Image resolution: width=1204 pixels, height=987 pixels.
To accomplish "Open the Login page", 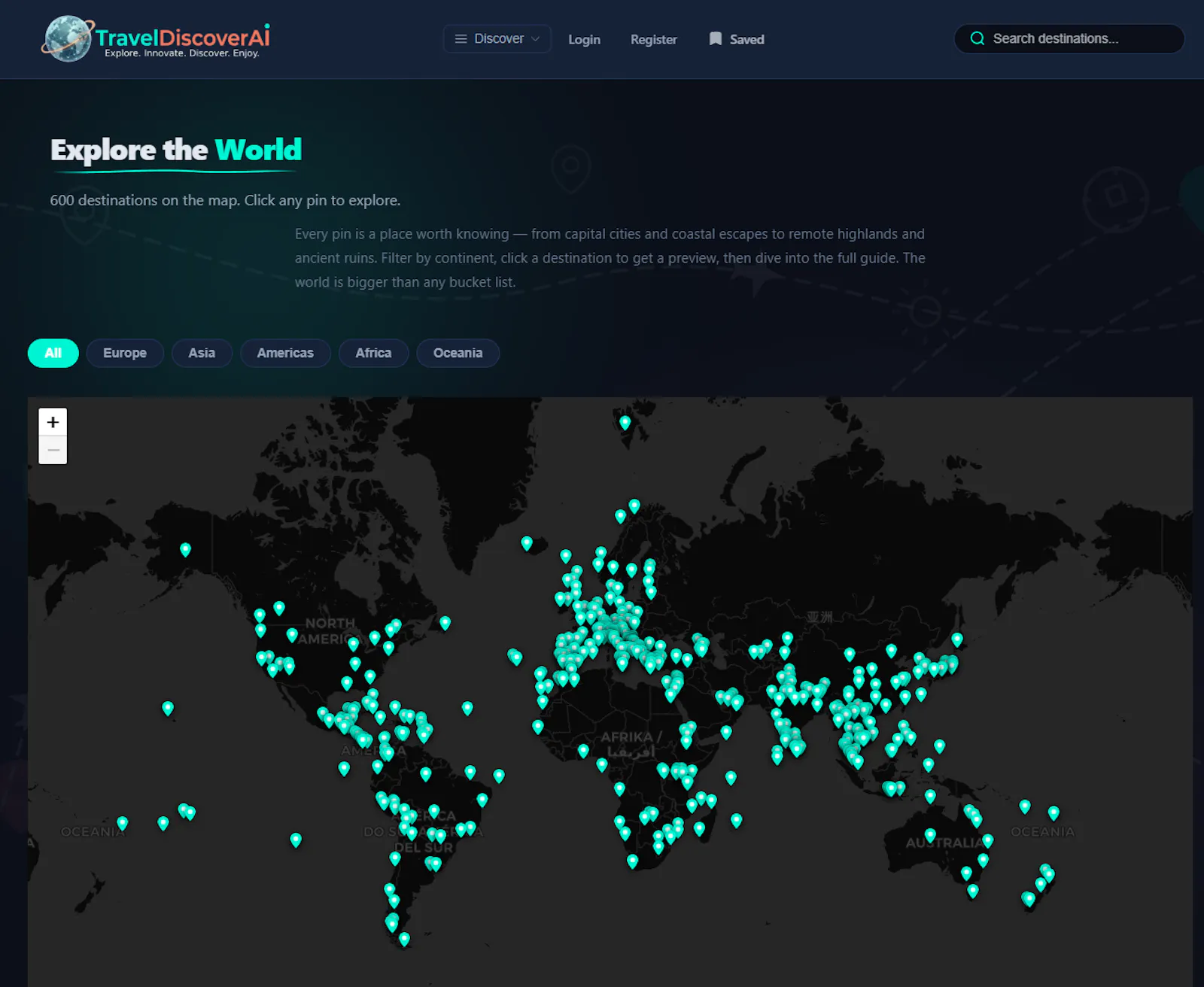I will pyautogui.click(x=584, y=39).
